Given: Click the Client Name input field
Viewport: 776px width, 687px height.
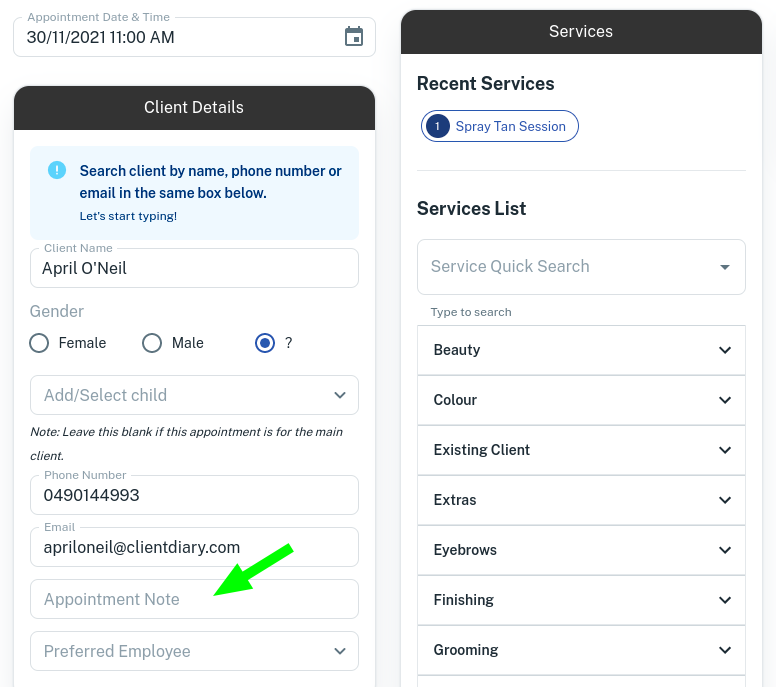Looking at the screenshot, I should (194, 268).
